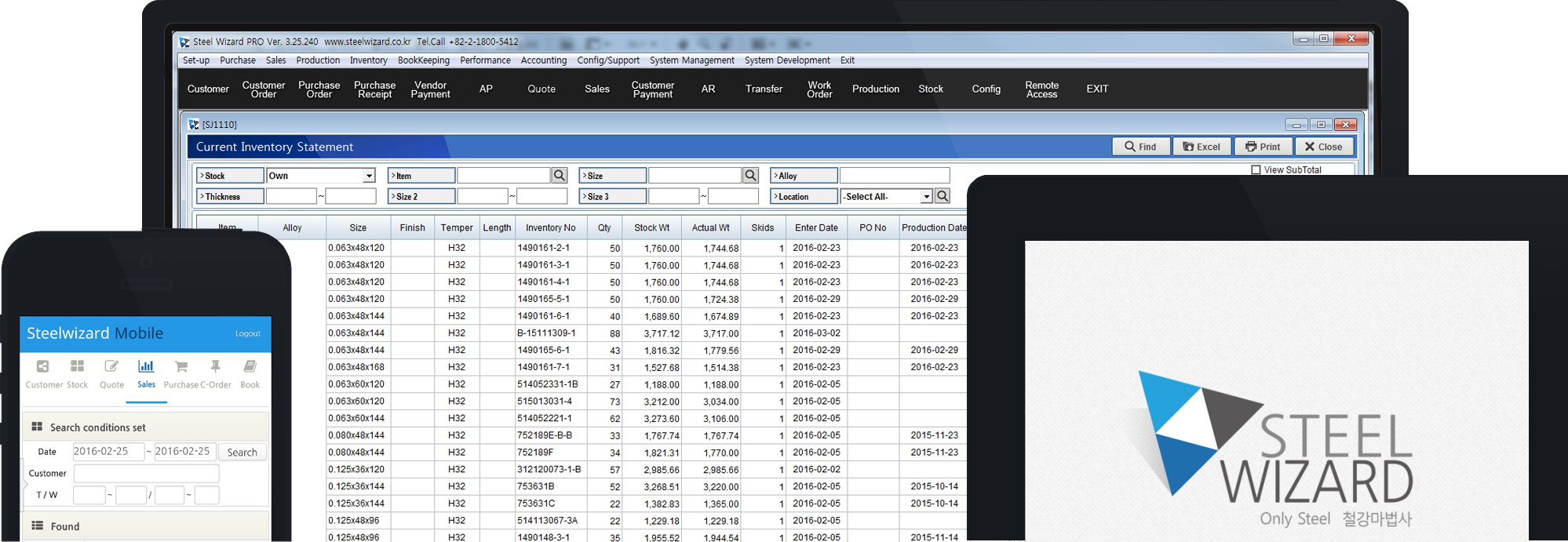Viewport: 1568px width, 542px height.
Task: Click the Enter Date column header
Action: pos(816,227)
